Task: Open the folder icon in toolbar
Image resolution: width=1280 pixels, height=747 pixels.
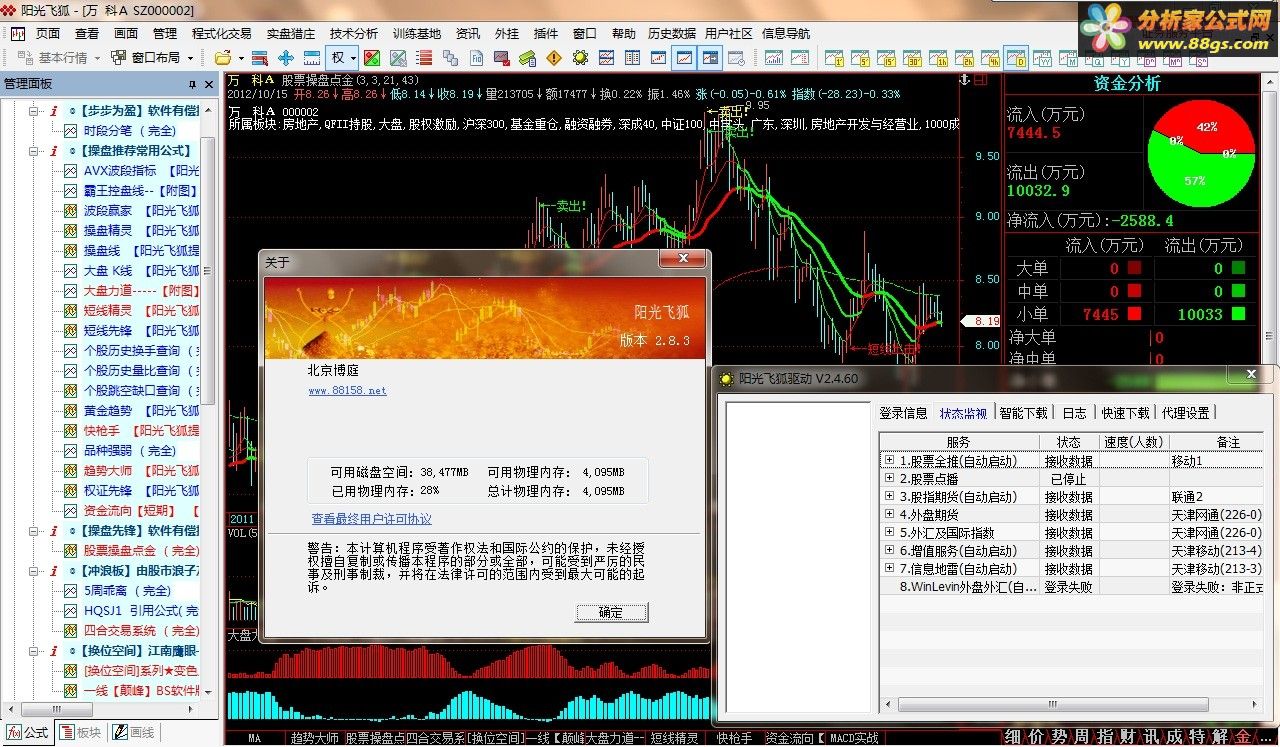Action: [222, 58]
